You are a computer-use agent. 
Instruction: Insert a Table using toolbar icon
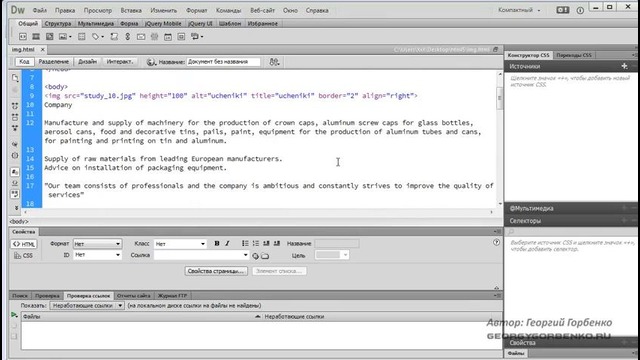pyautogui.click(x=82, y=37)
